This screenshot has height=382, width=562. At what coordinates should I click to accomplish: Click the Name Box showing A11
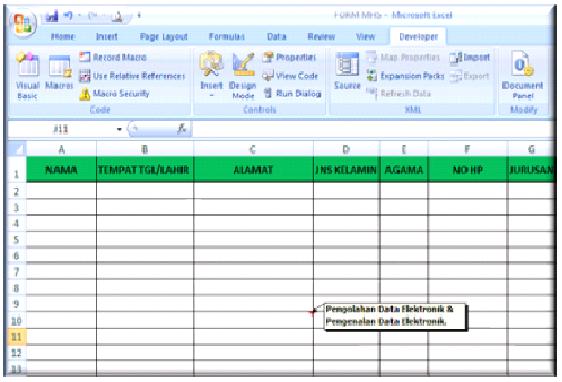(61, 129)
